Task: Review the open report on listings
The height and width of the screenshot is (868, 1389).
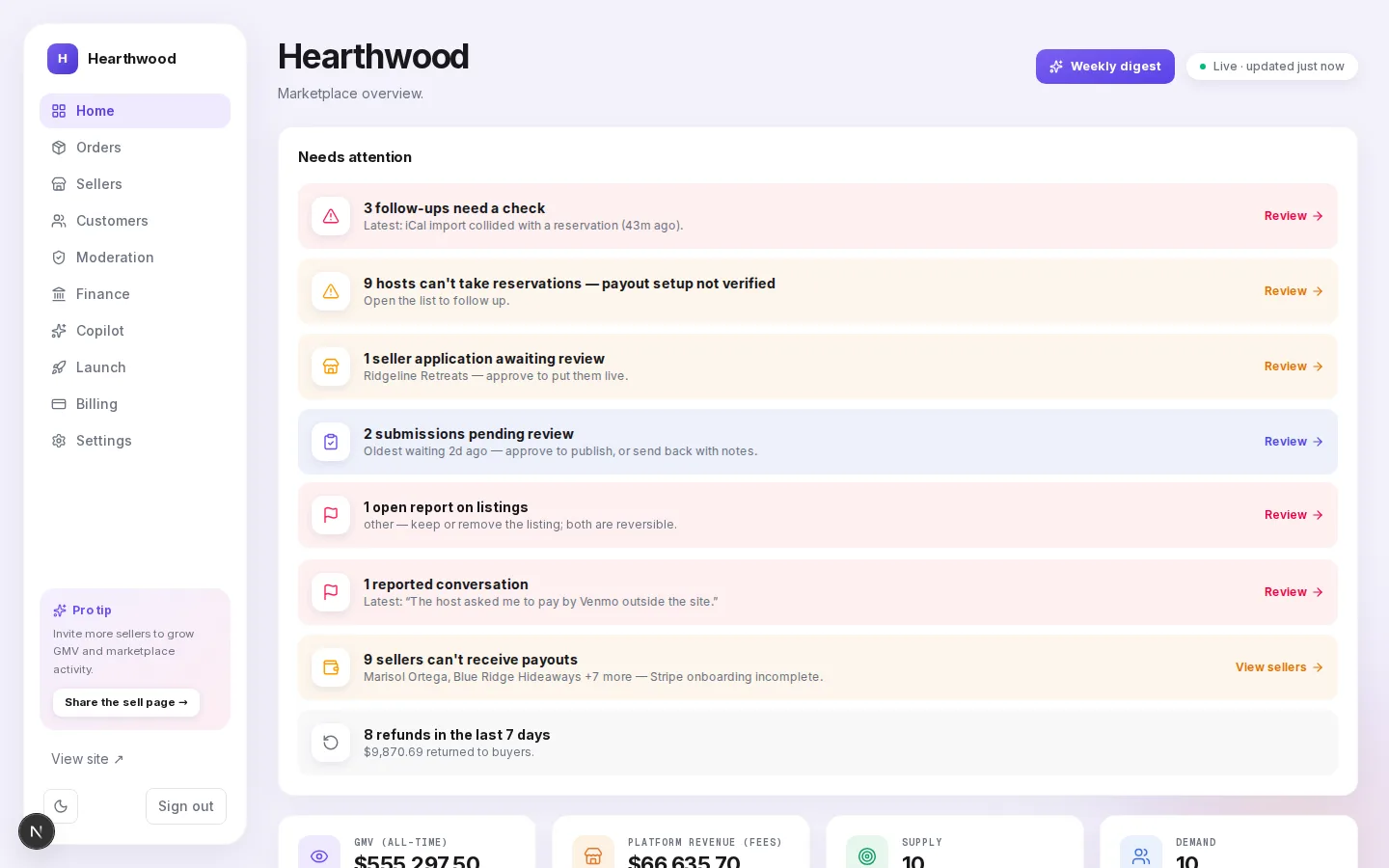Action: [1294, 515]
